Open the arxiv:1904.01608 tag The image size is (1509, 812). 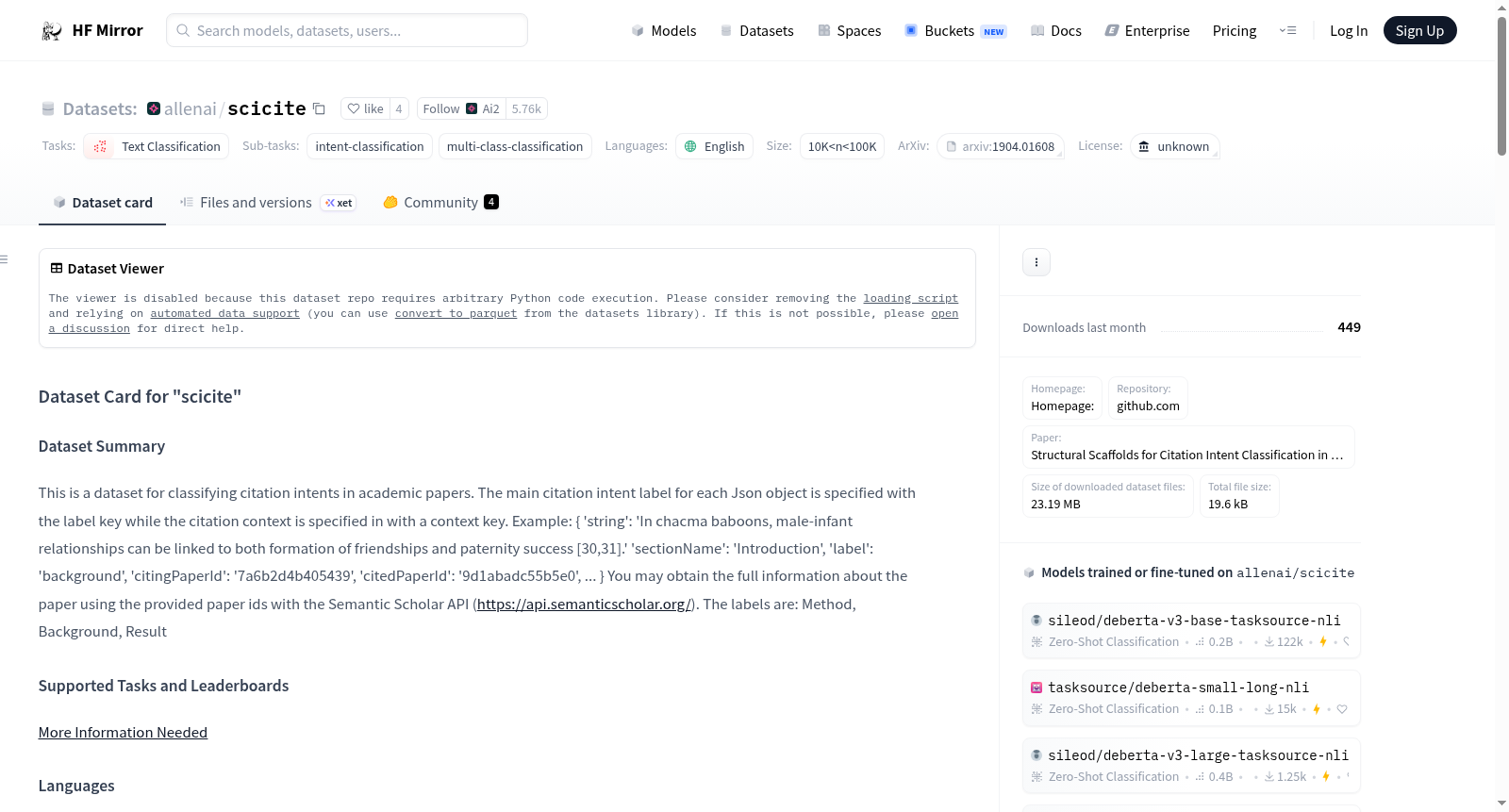pyautogui.click(x=1001, y=146)
